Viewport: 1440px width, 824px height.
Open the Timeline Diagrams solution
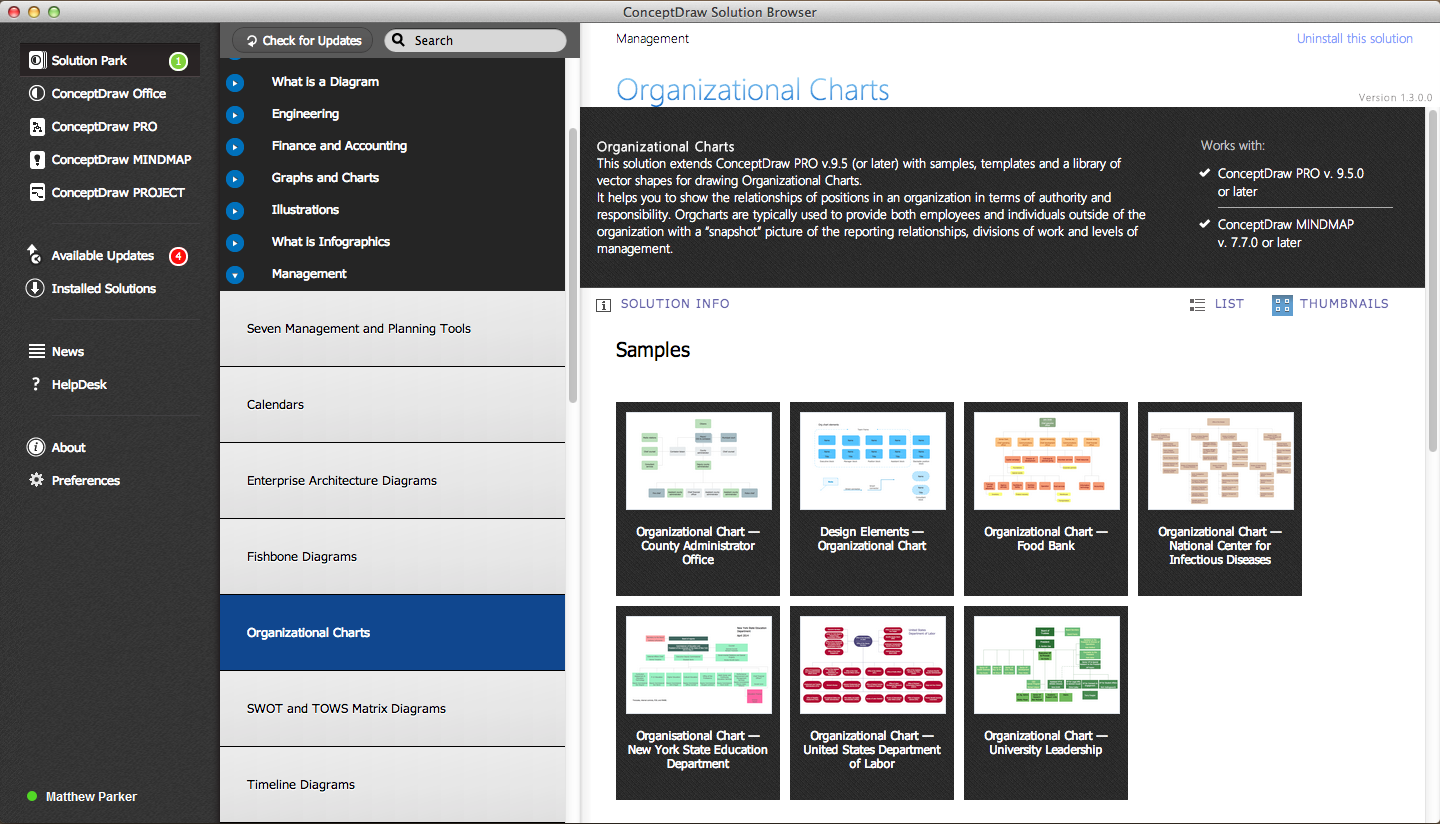(392, 785)
